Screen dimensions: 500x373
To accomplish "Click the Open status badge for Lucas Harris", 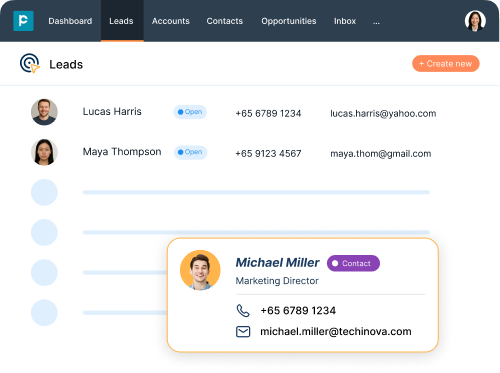I will click(190, 112).
